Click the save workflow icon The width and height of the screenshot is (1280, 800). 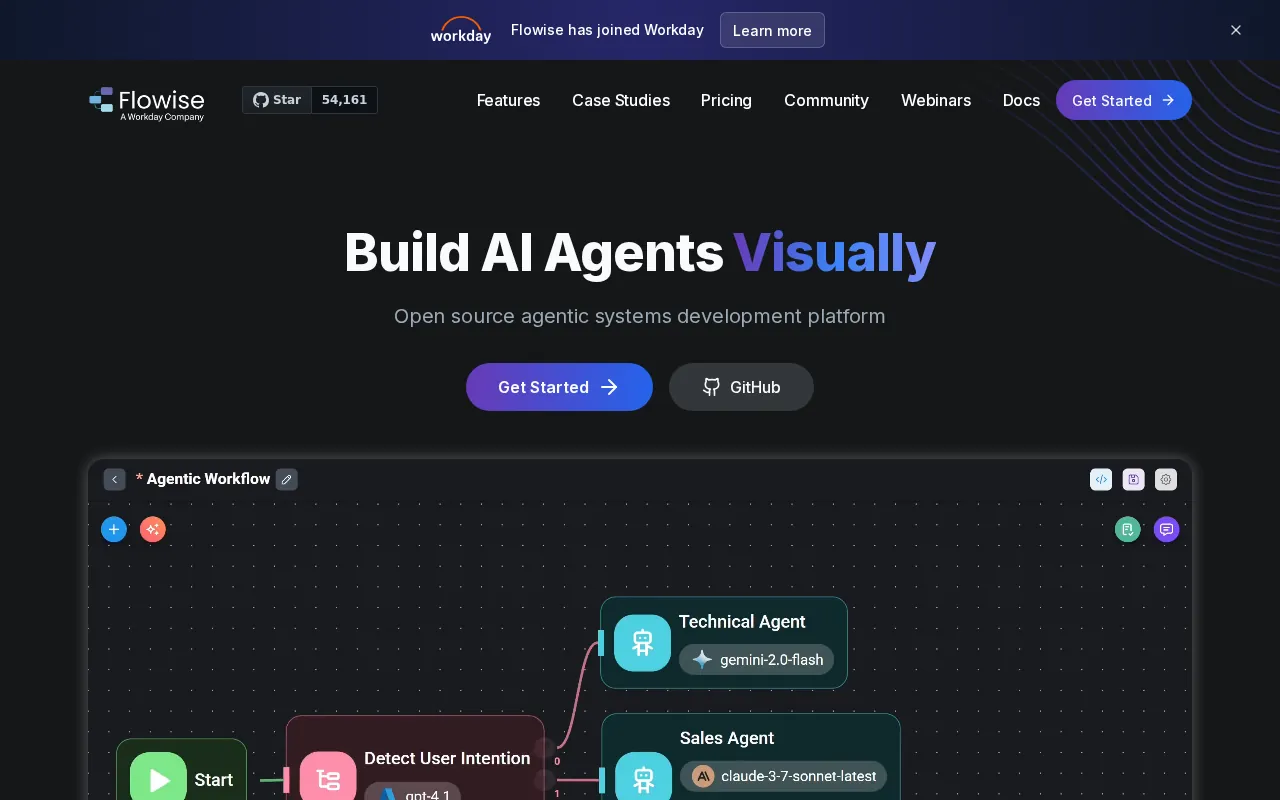(x=1133, y=479)
